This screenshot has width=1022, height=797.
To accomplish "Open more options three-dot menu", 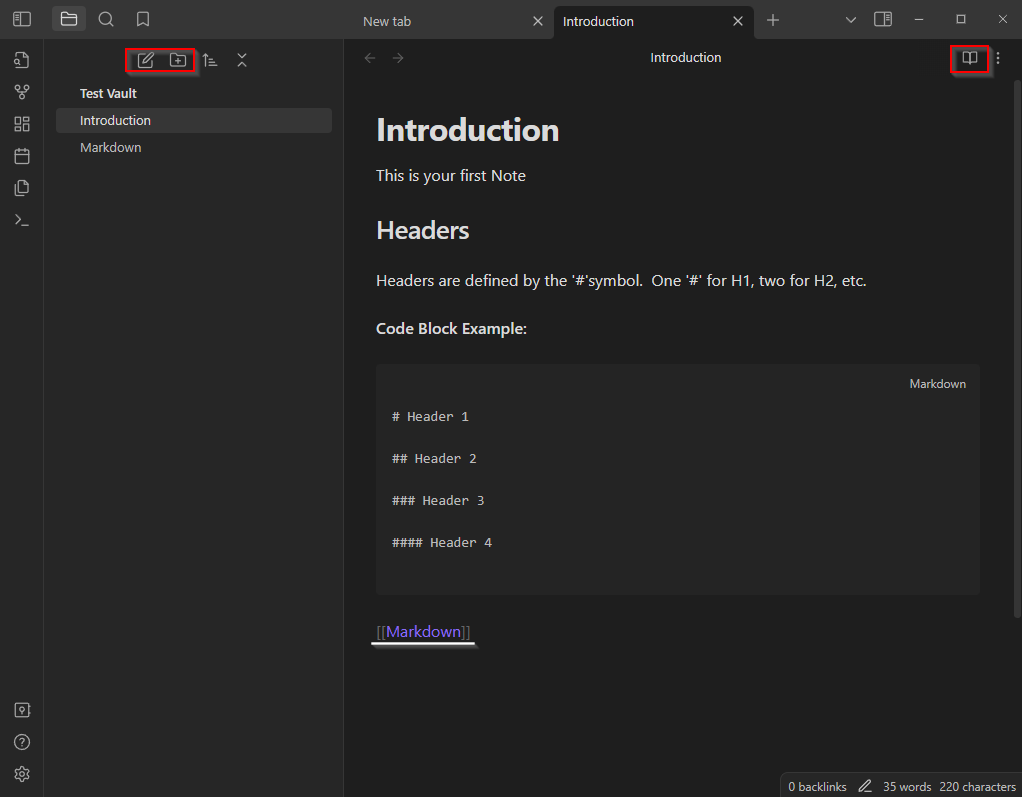I will 998,58.
